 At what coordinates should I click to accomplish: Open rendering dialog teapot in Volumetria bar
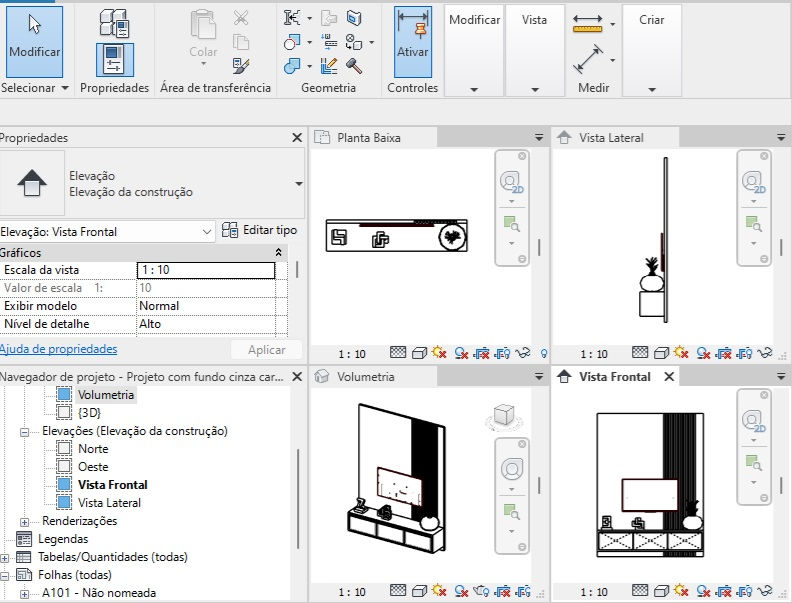[481, 590]
